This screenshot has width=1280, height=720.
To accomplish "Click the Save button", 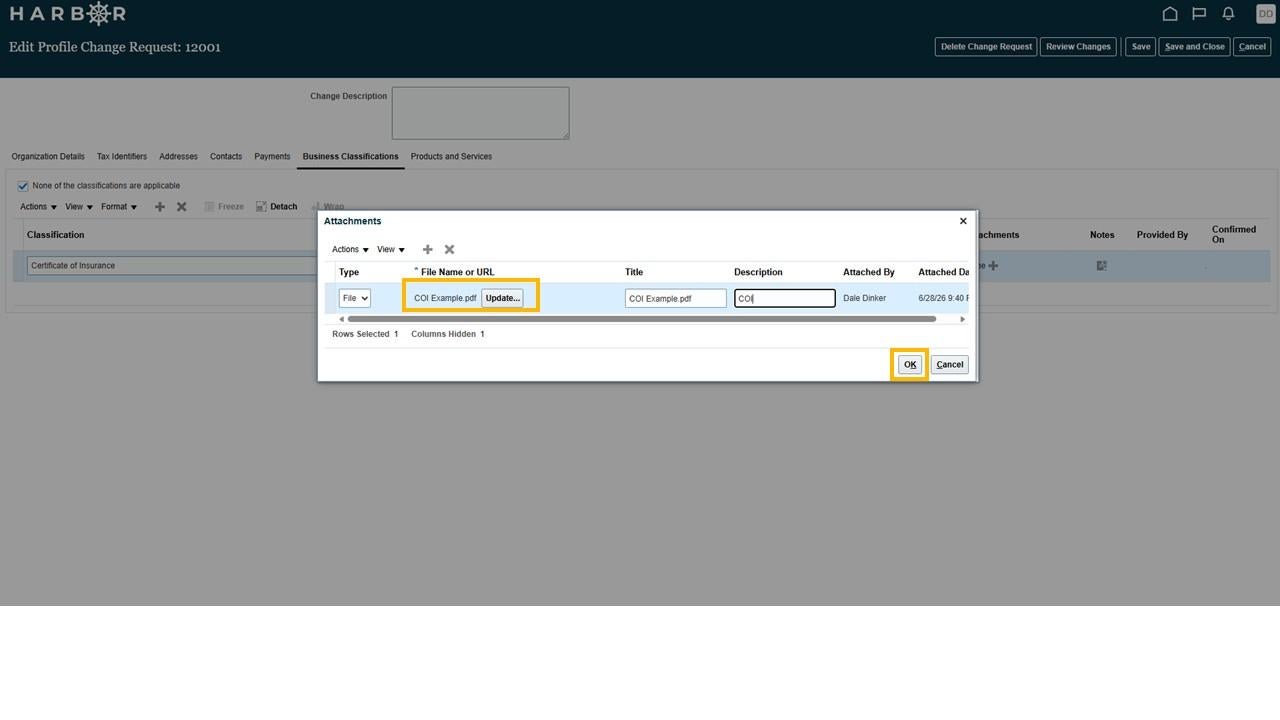I will pyautogui.click(x=1141, y=47).
